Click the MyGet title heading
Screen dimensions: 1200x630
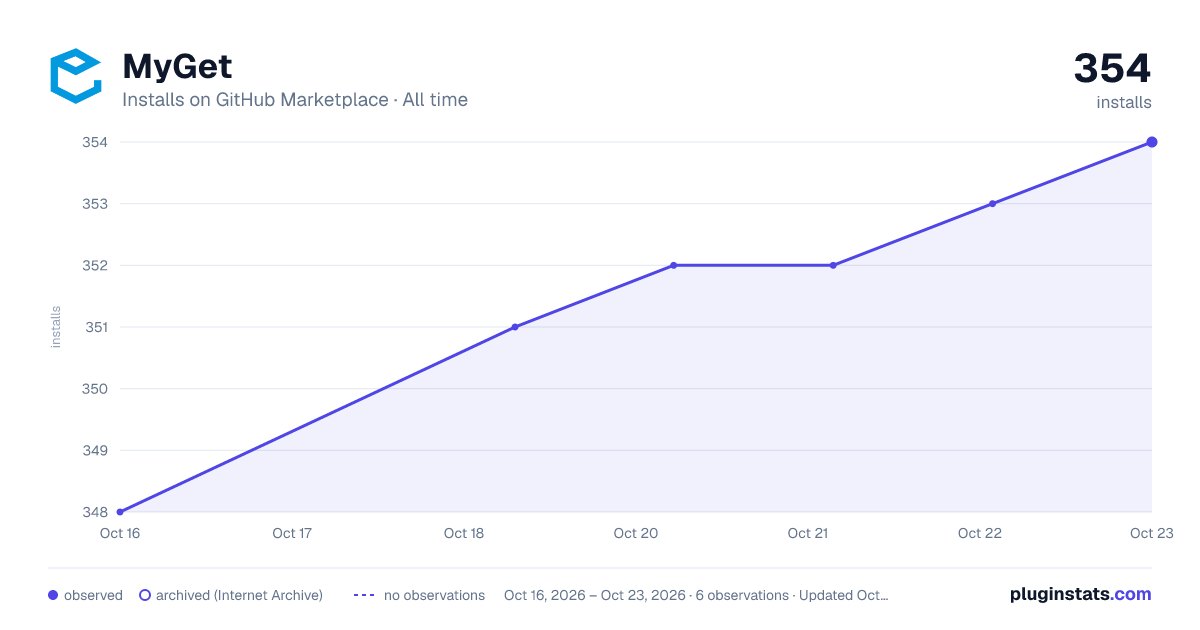click(x=177, y=67)
